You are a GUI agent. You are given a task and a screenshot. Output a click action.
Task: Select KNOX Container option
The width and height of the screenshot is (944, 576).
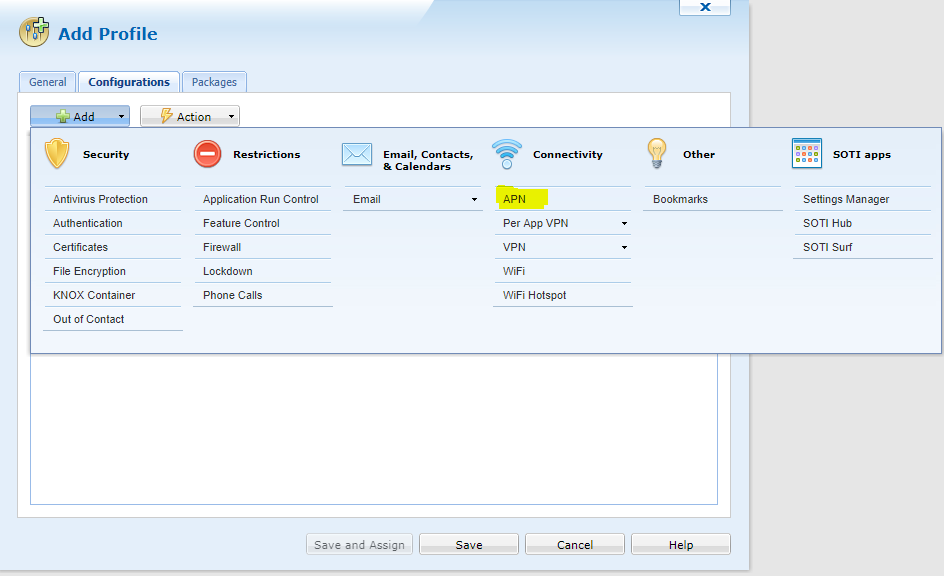113,296
